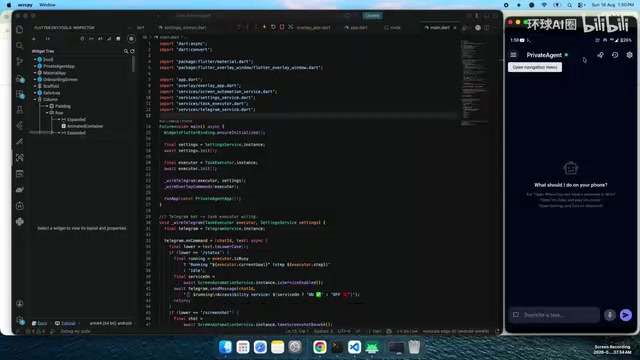Open the Explorer view in the activity bar
Screen dimensions: 640x360
pos(20,29)
